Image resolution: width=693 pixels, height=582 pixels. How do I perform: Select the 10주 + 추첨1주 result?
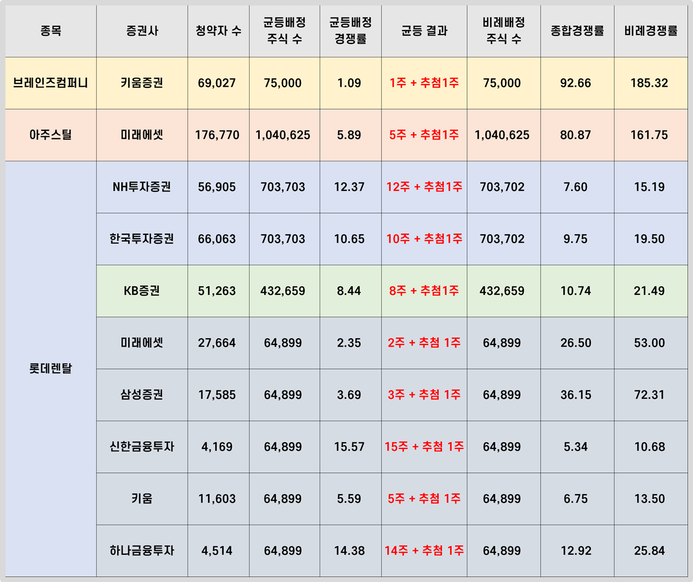coord(424,239)
